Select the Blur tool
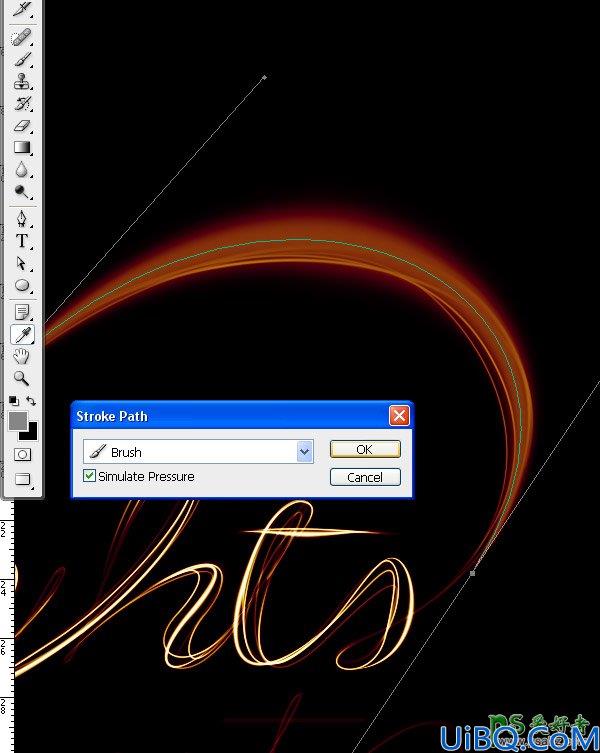This screenshot has height=753, width=600. 22,170
